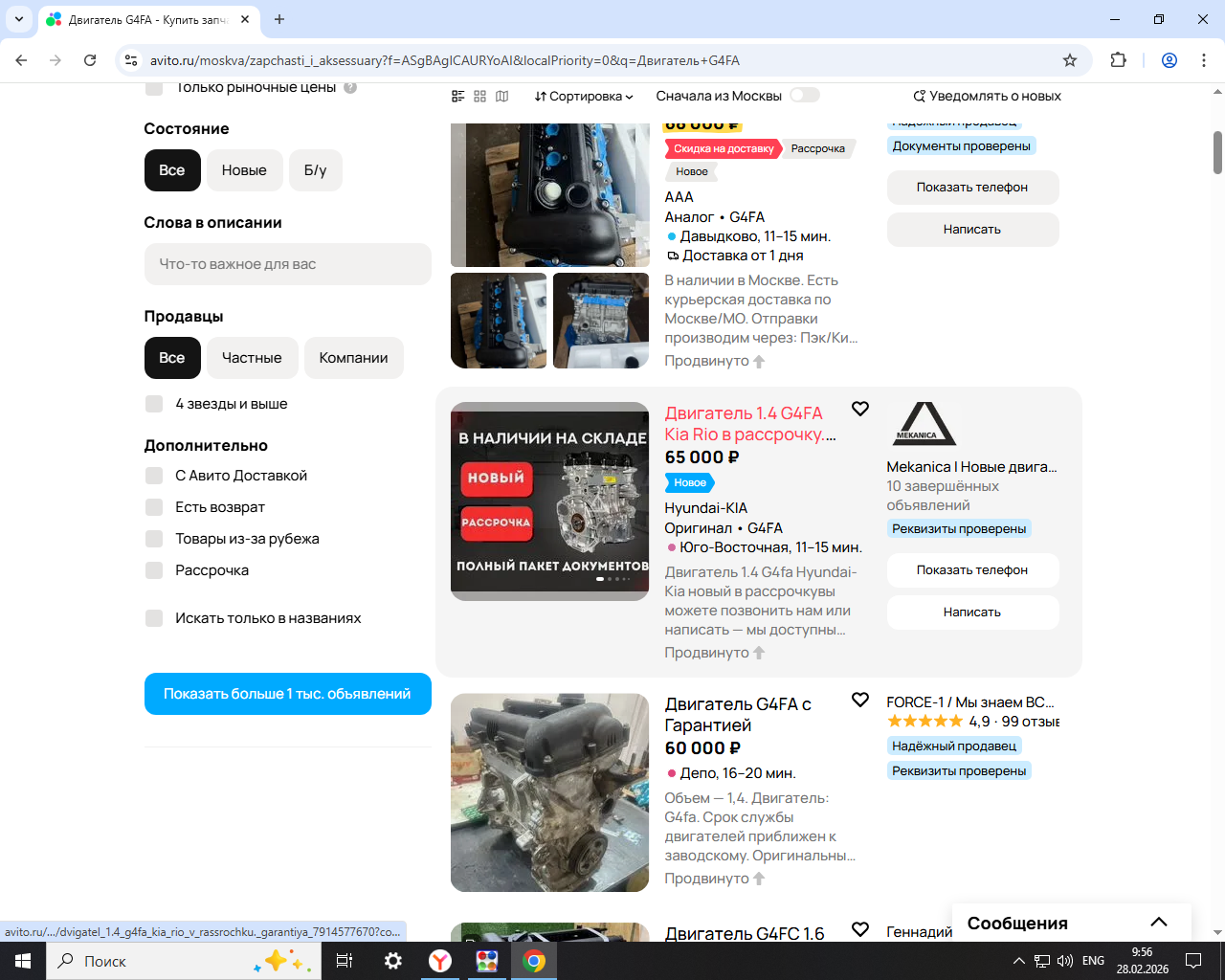Screen dimensions: 1225x980
Task: Show help for market prices filter
Action: pos(350,88)
